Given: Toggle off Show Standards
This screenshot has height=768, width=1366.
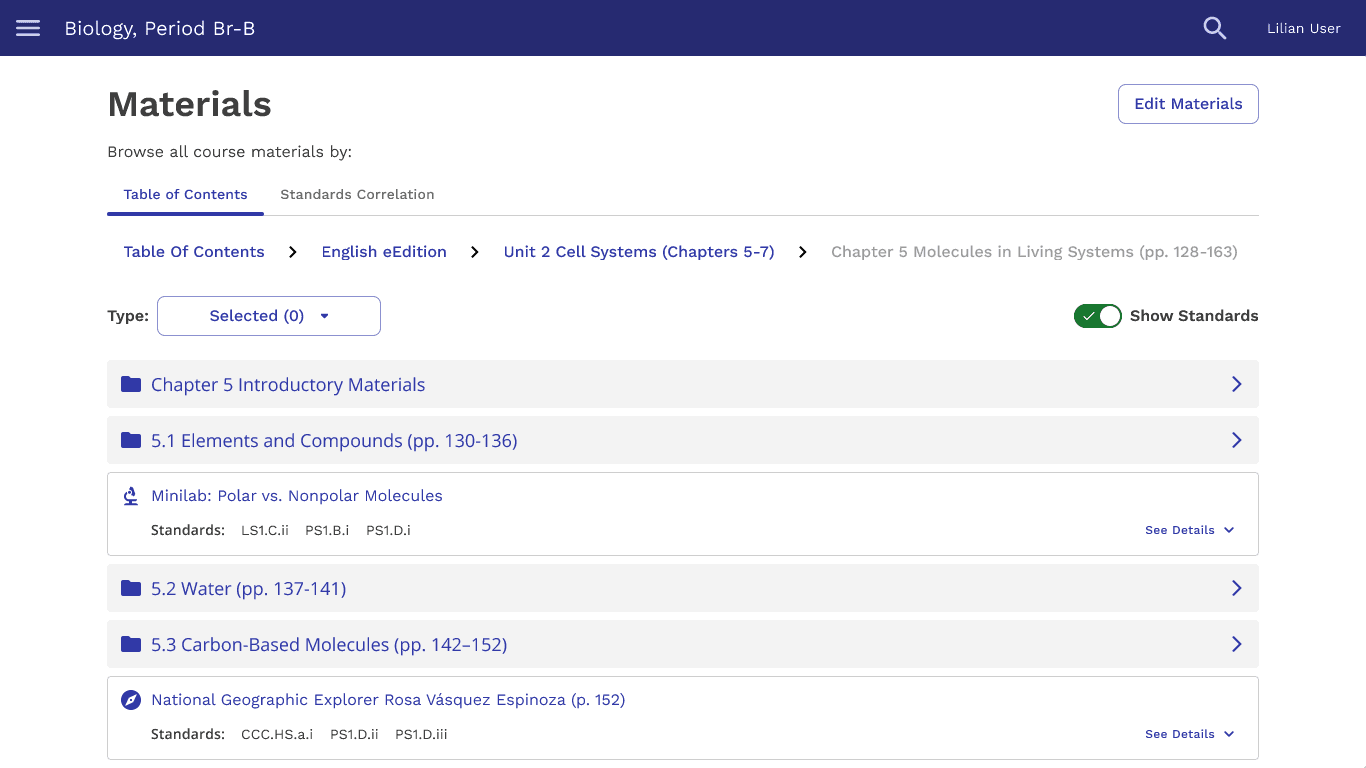Looking at the screenshot, I should [x=1098, y=315].
